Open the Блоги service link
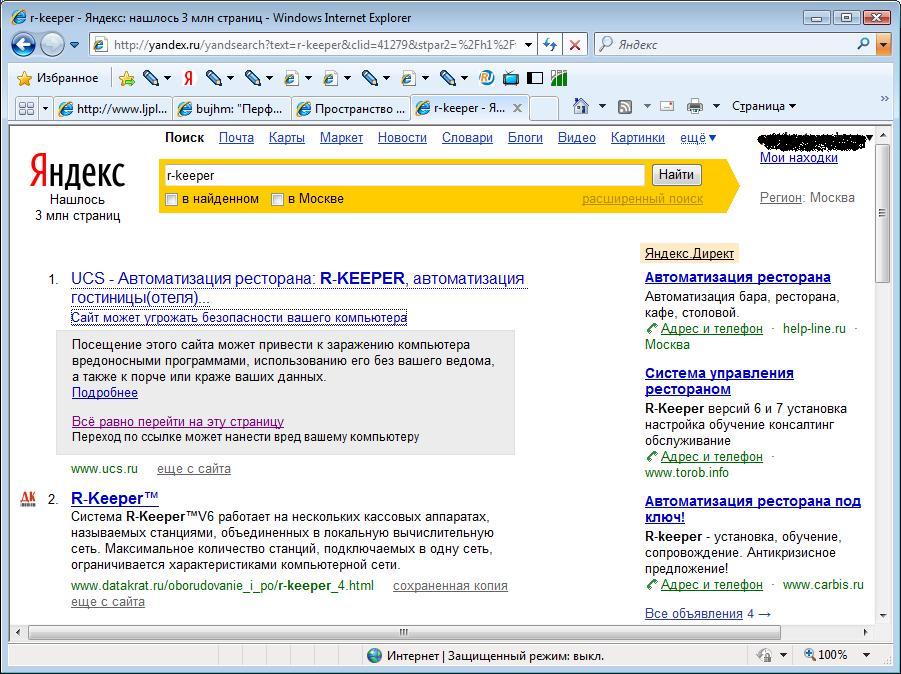 (x=525, y=137)
